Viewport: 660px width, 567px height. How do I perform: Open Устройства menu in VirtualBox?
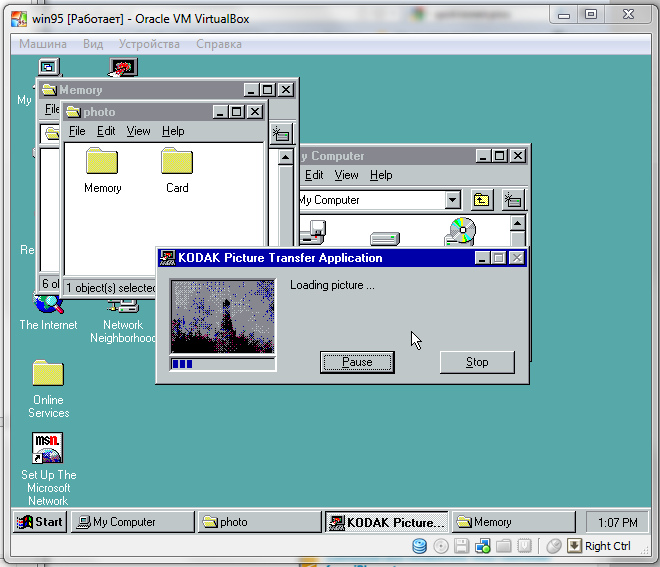tap(149, 44)
